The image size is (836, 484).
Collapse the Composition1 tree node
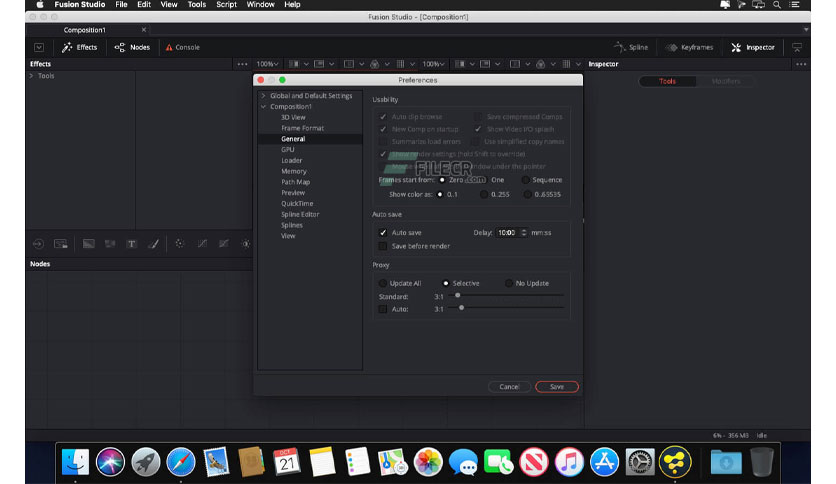coord(263,107)
